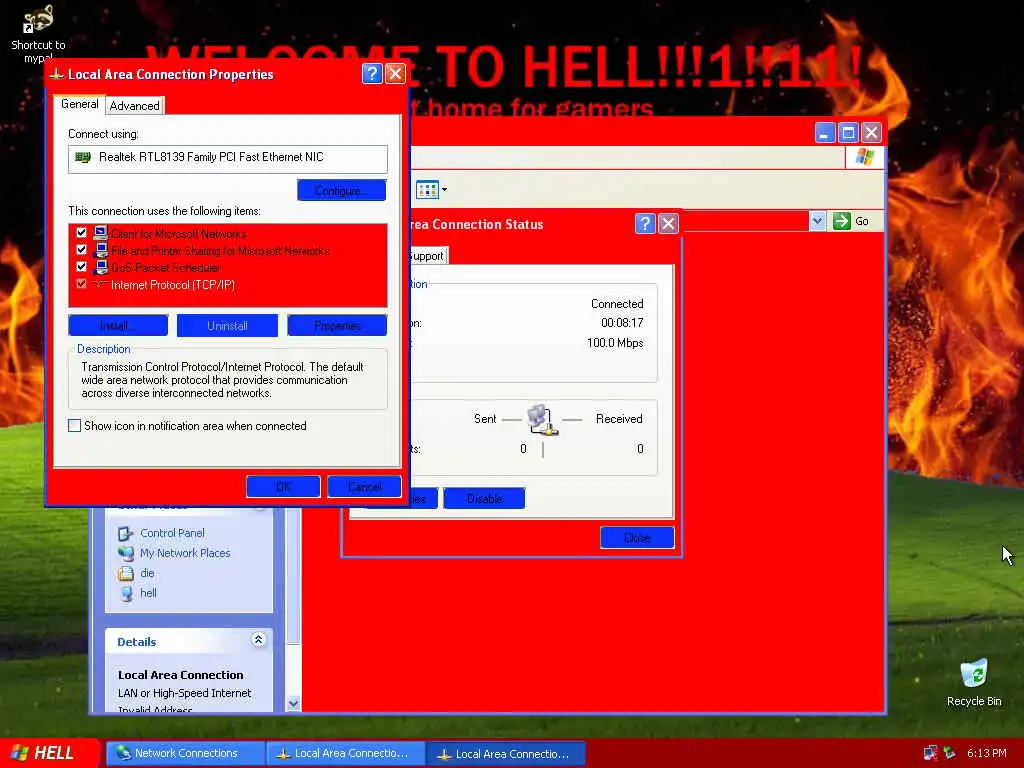The height and width of the screenshot is (768, 1024).
Task: Expand address bar dropdown arrow
Action: click(817, 221)
